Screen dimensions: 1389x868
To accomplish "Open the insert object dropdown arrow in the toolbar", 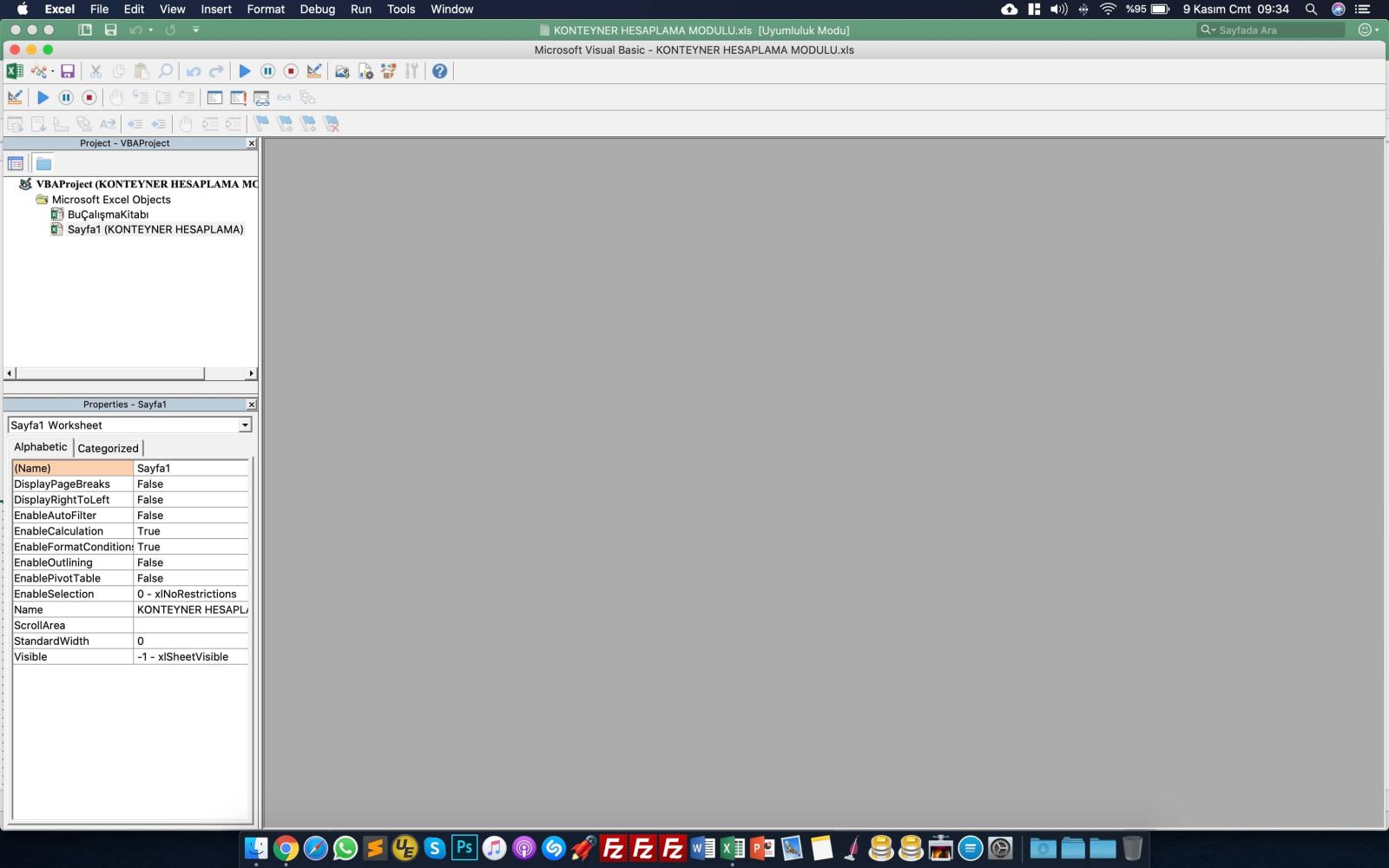I will (52, 71).
